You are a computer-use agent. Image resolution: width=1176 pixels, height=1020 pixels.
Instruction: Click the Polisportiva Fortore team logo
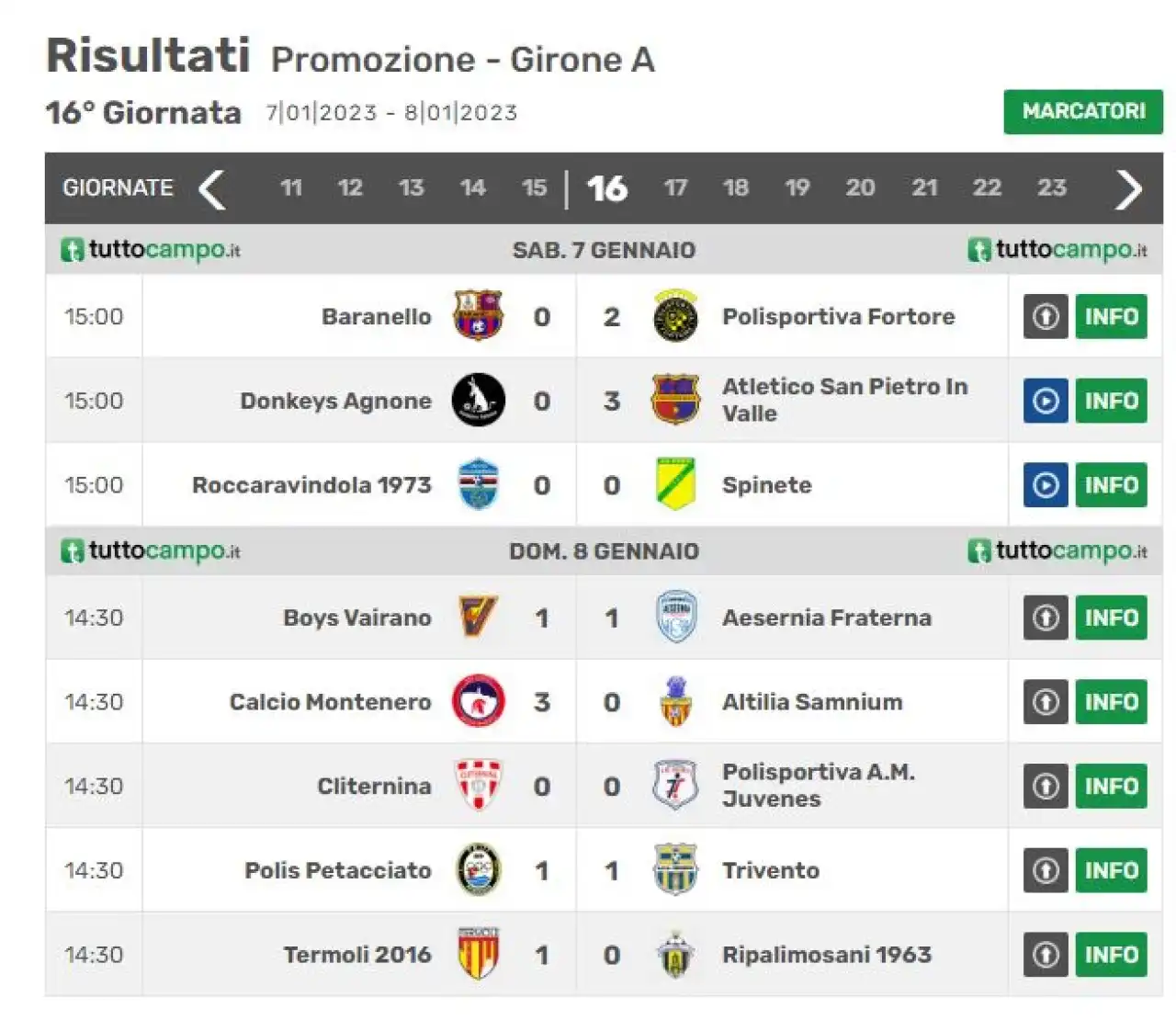(675, 316)
